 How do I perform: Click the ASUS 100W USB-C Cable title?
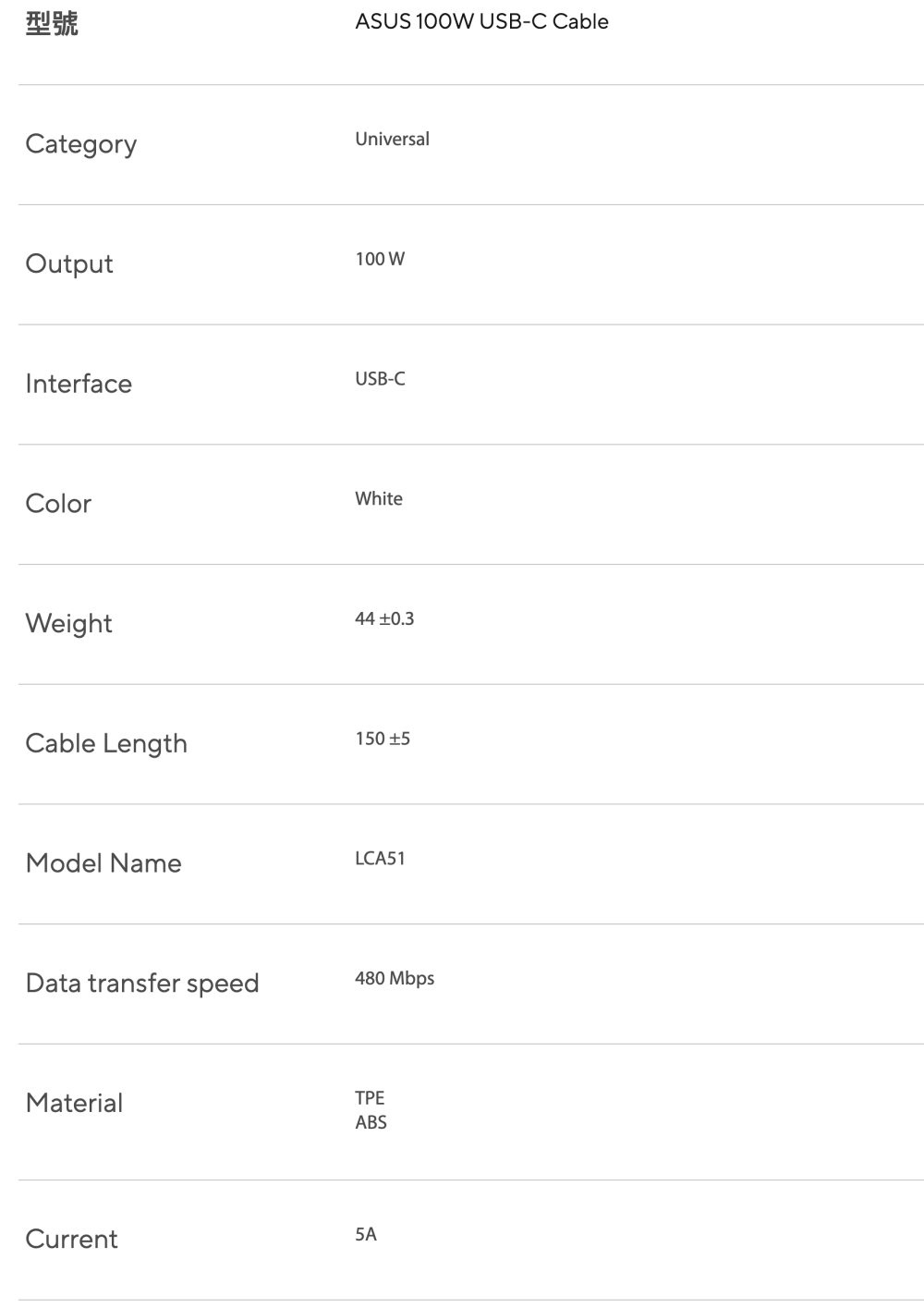coord(481,22)
